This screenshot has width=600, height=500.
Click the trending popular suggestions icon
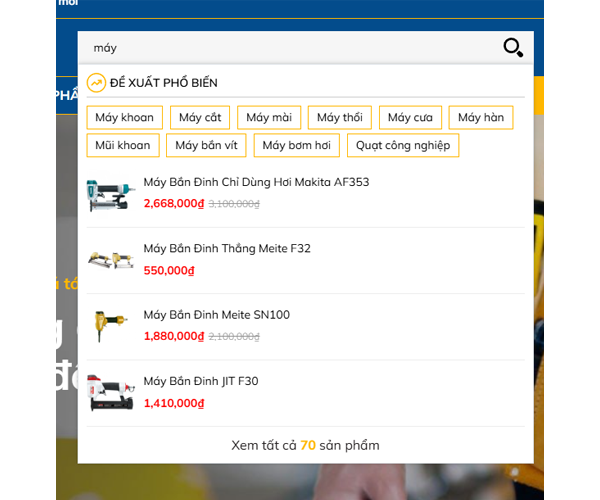(96, 82)
